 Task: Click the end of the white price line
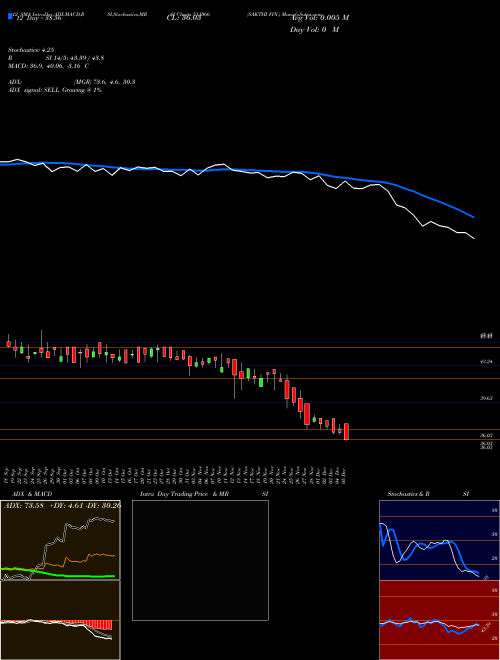[x=474, y=239]
